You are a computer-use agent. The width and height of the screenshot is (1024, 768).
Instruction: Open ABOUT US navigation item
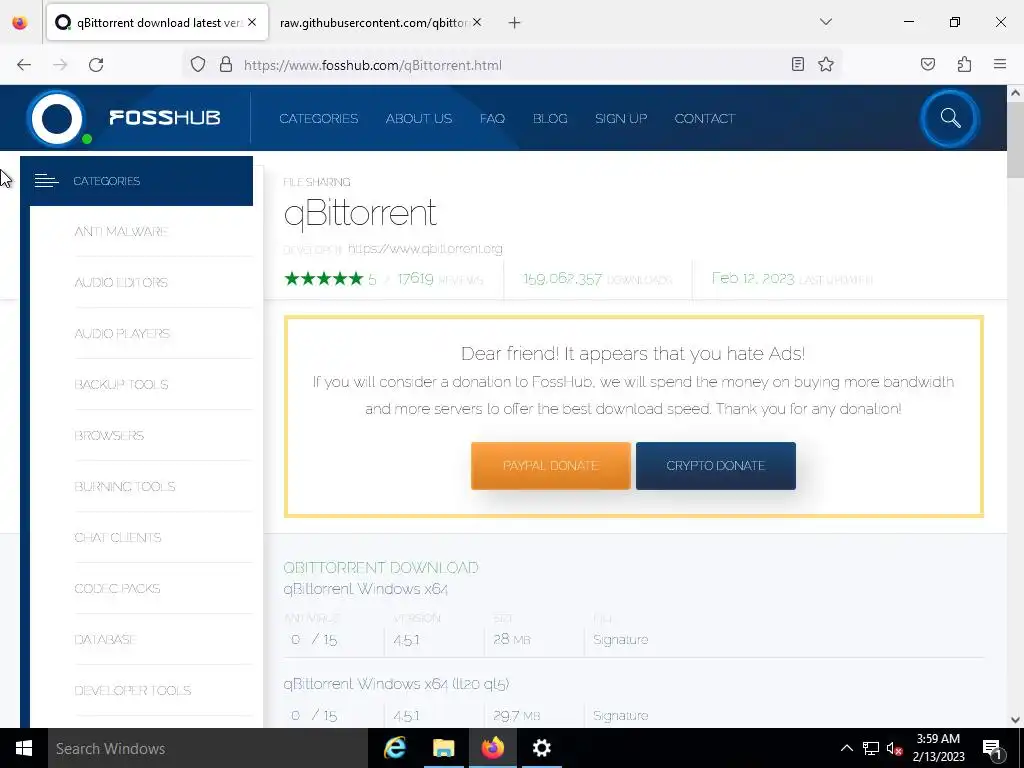click(x=419, y=119)
